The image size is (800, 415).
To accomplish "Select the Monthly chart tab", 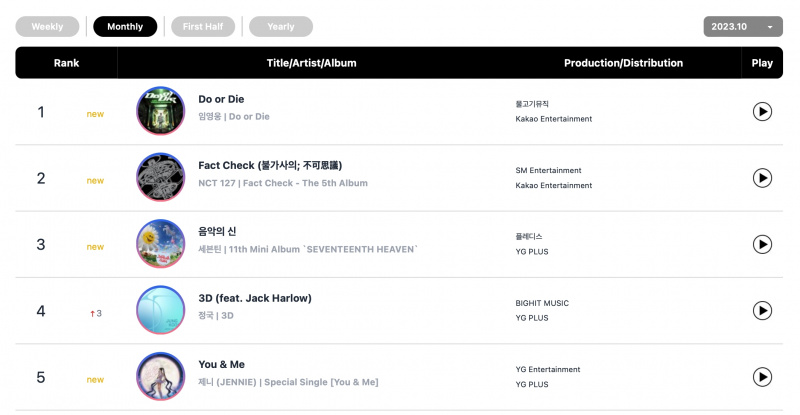I will 125,27.
